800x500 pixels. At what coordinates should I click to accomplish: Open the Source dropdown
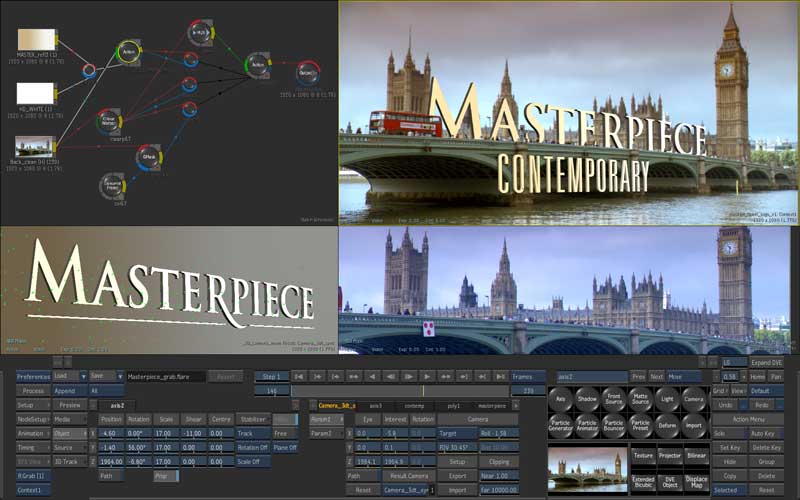pos(70,447)
